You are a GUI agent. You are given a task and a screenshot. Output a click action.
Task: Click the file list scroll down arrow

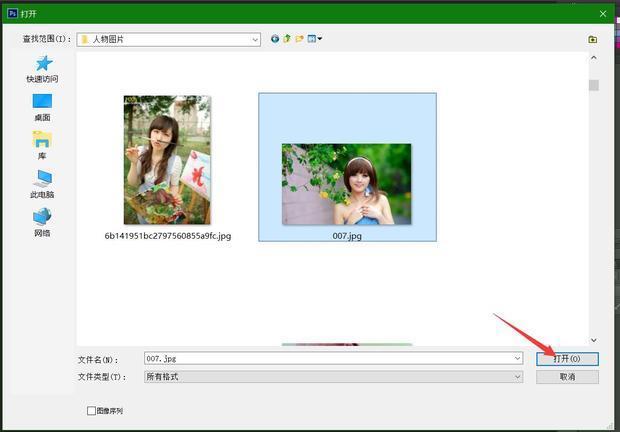point(593,340)
